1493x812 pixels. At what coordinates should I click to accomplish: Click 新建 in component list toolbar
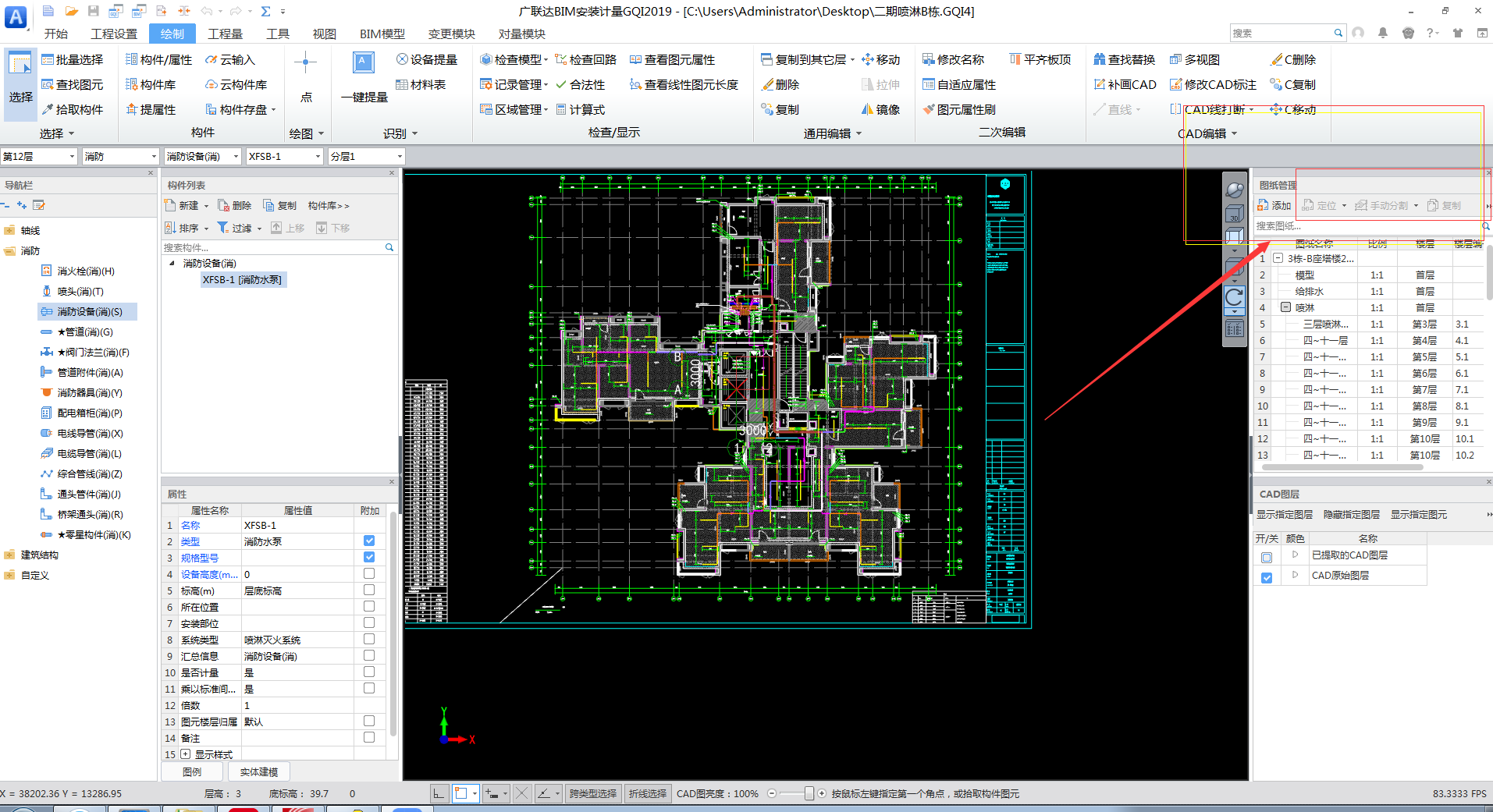coord(187,206)
